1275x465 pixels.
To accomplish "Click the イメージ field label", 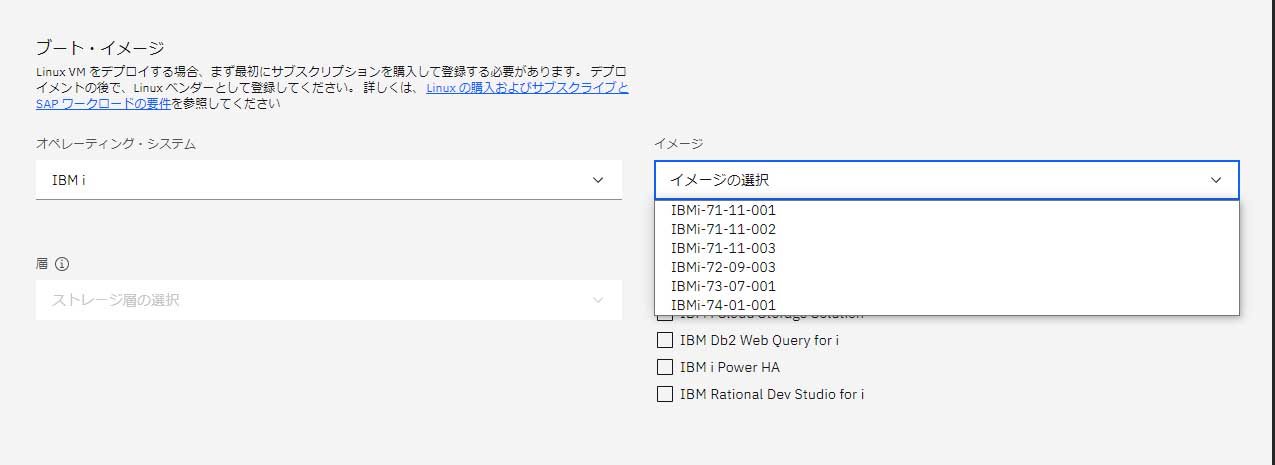I will [x=678, y=144].
